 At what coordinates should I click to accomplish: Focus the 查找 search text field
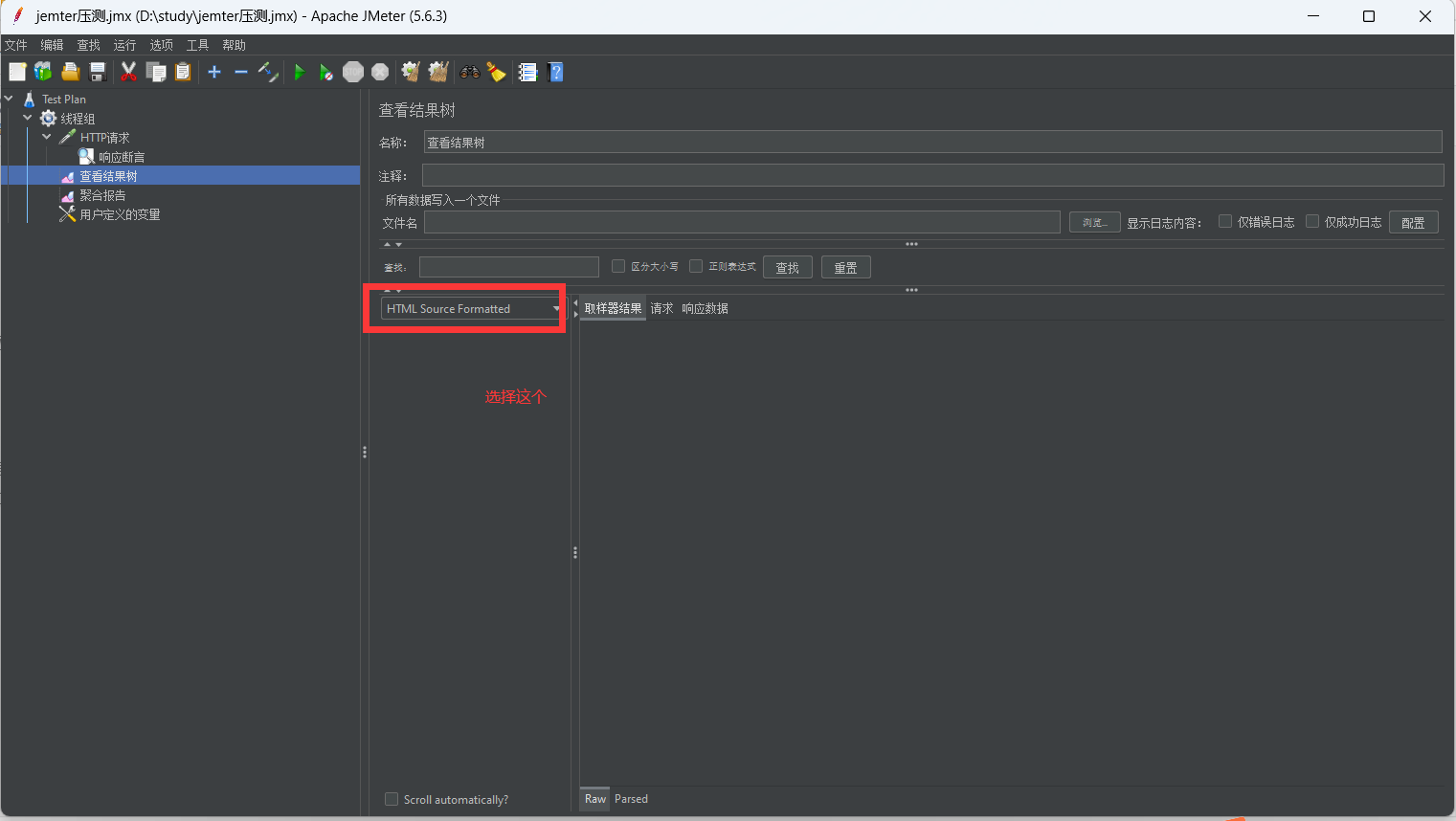509,267
